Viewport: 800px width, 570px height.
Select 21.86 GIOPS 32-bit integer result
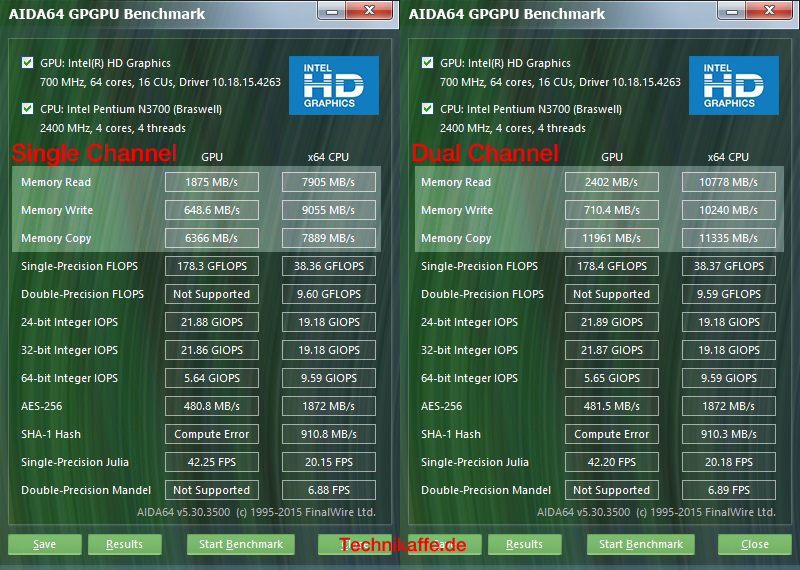tap(212, 350)
